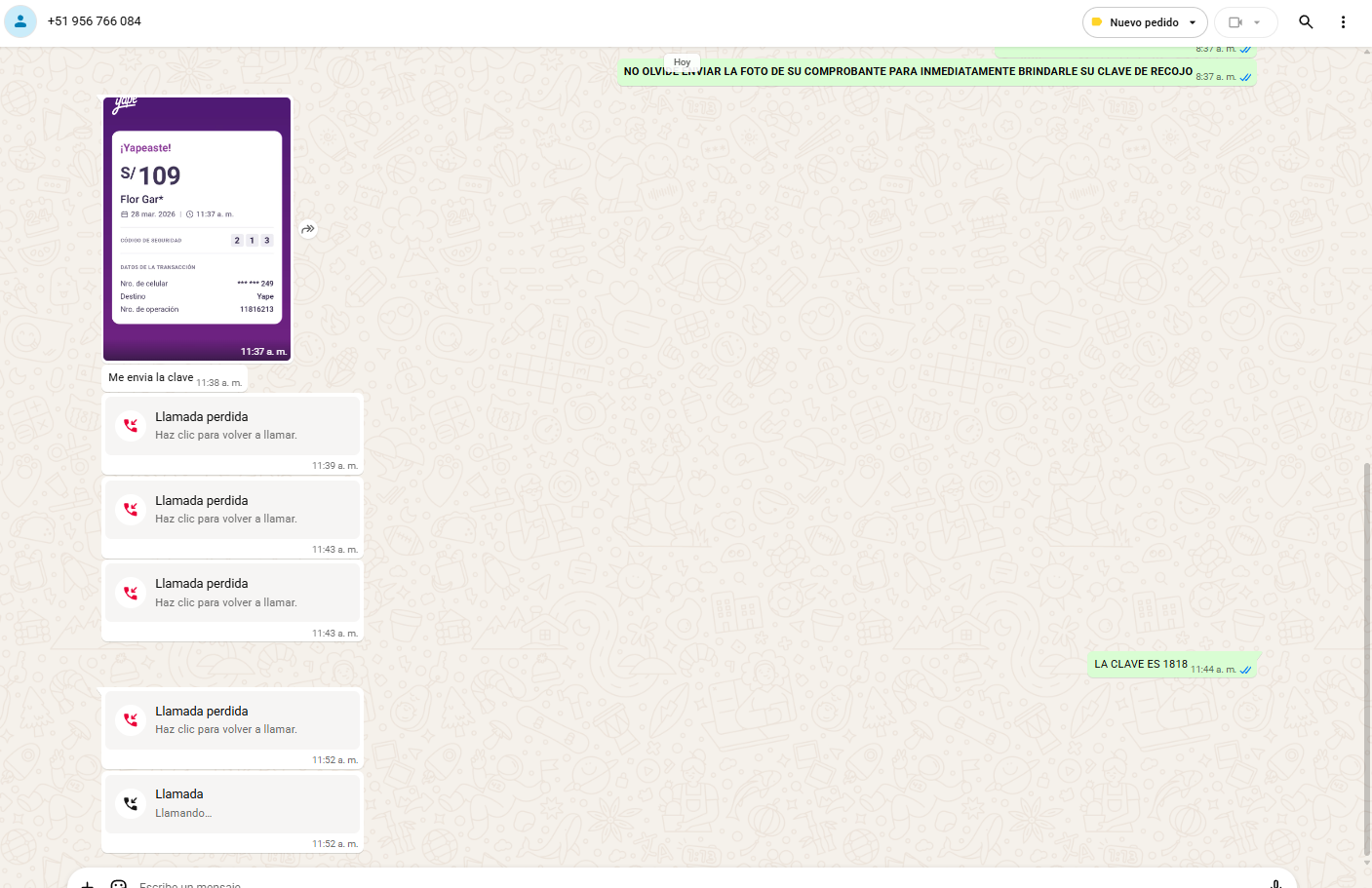Click the microphone voice message icon
The image size is (1372, 888).
(x=1275, y=883)
